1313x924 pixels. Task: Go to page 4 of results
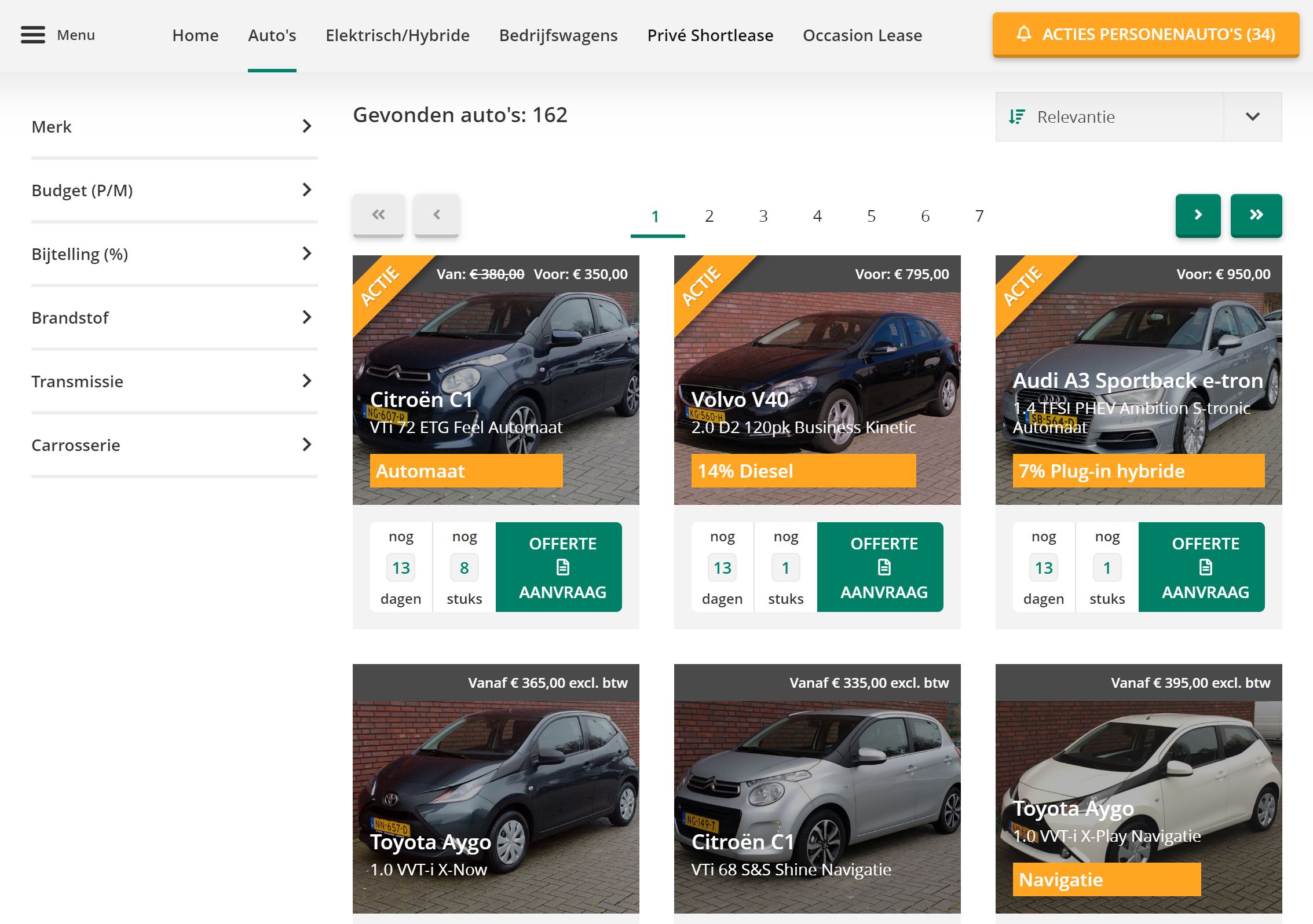(817, 216)
